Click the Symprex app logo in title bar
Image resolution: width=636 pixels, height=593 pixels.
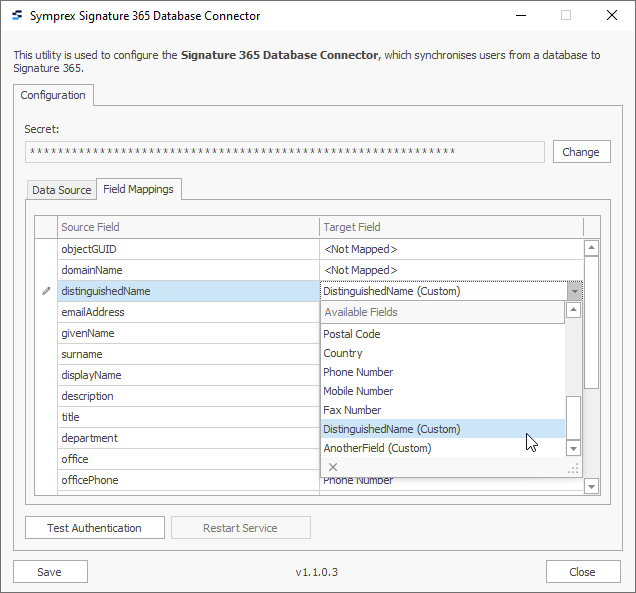(x=17, y=15)
